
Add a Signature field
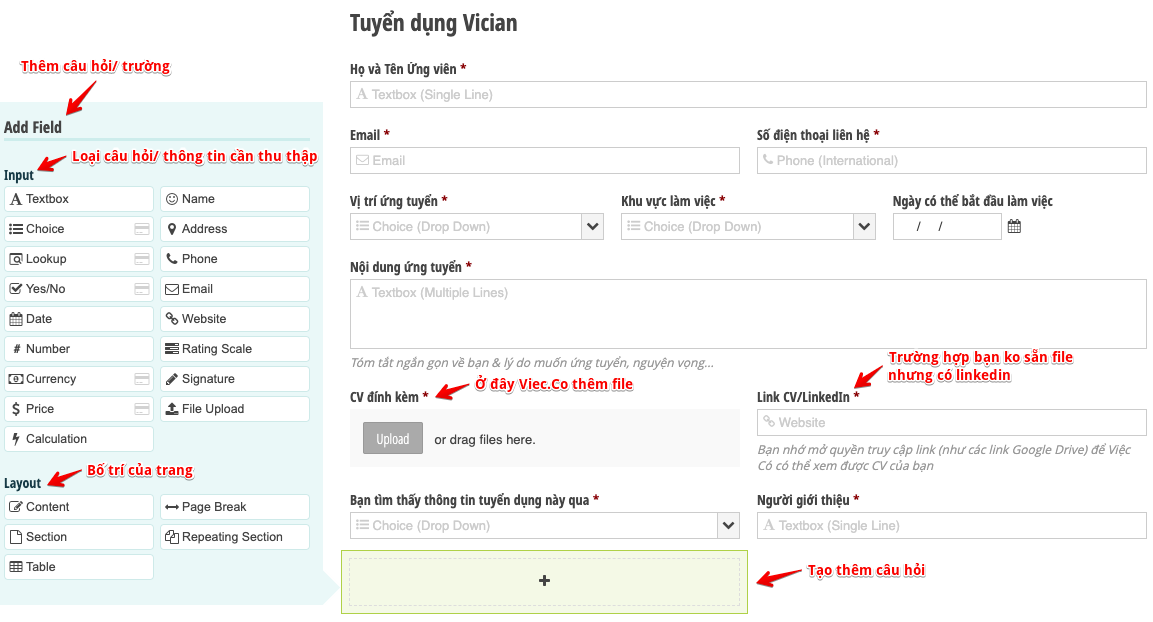(235, 379)
